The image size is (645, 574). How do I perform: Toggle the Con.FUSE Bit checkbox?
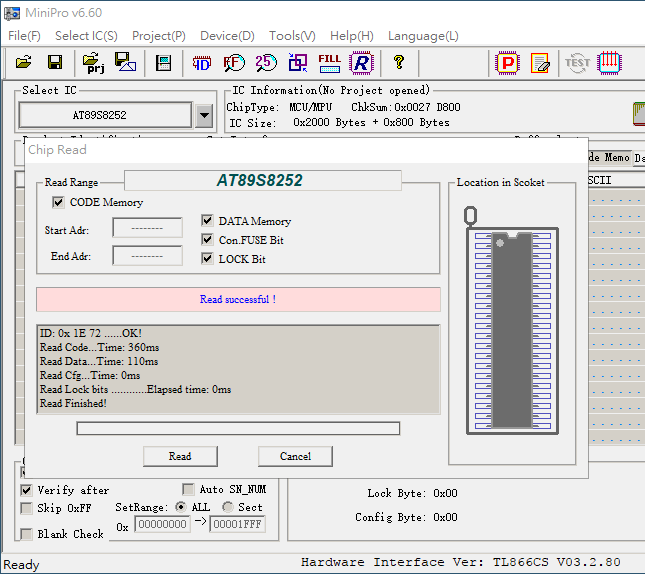(x=207, y=239)
